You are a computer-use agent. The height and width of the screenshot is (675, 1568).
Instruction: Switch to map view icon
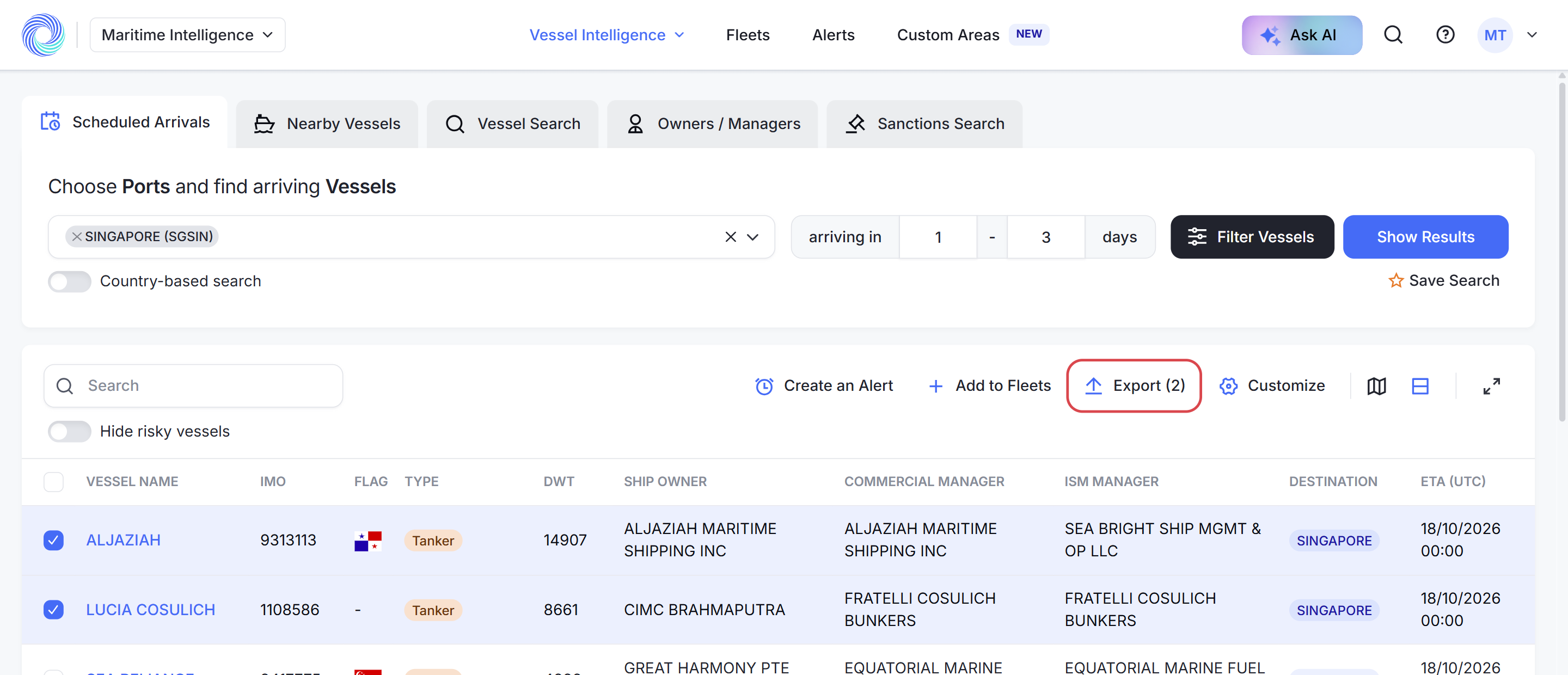click(x=1376, y=386)
